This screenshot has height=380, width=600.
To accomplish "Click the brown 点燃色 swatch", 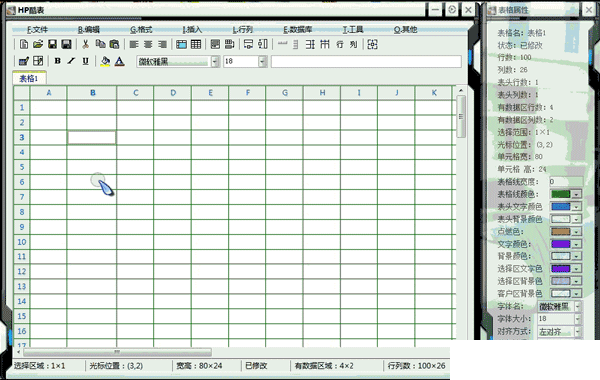I will [x=561, y=232].
